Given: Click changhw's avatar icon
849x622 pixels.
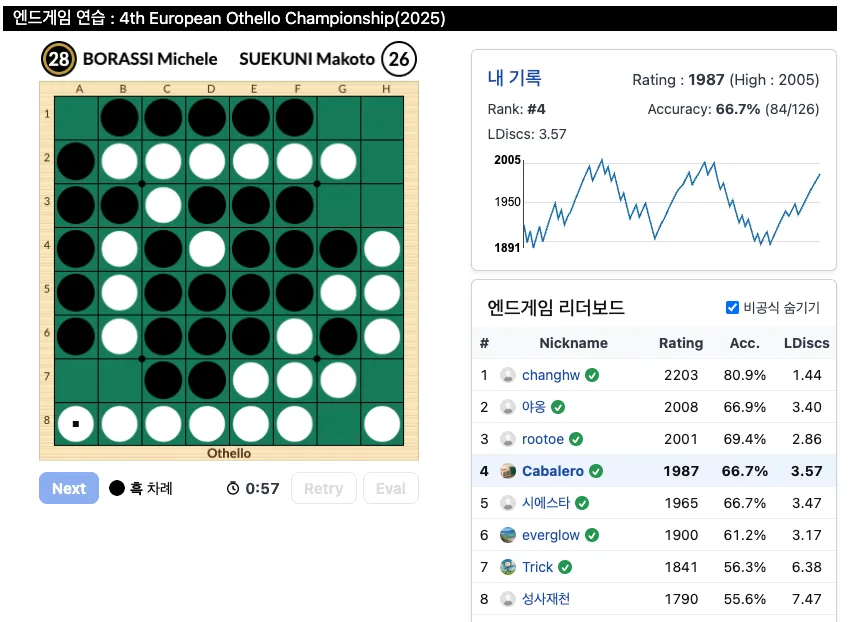Looking at the screenshot, I should coord(507,375).
